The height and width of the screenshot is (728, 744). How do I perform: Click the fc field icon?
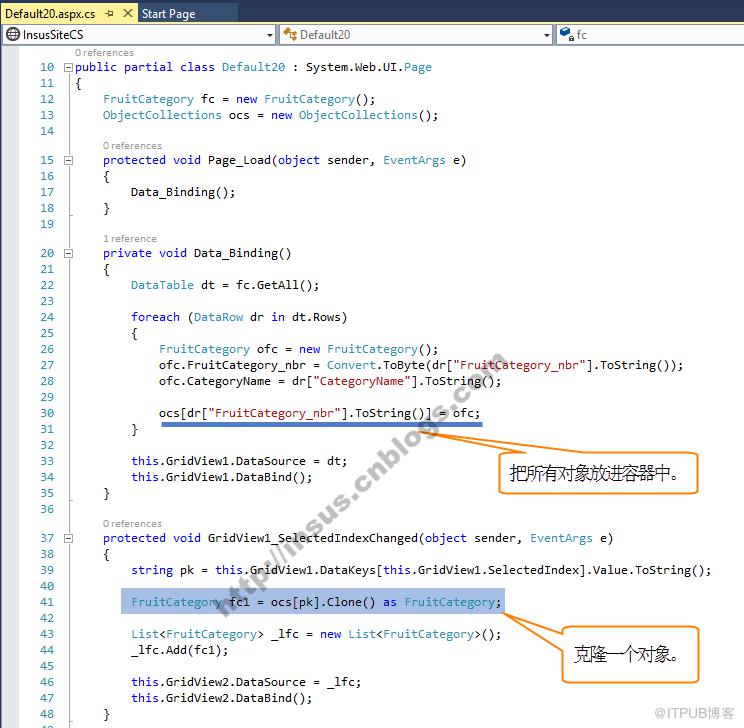click(x=567, y=34)
